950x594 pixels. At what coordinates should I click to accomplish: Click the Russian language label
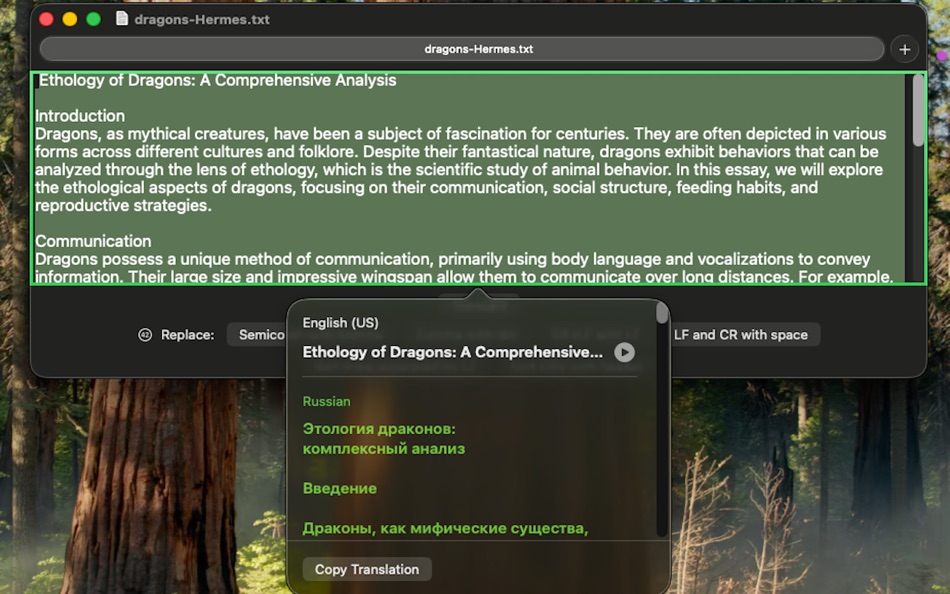tap(327, 401)
